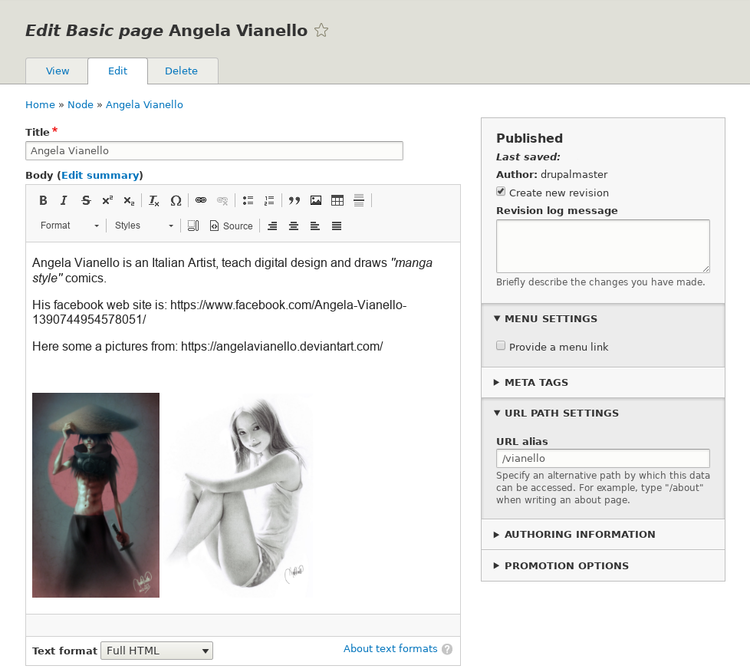Screen dimensions: 750x669
Task: Open the About text formats link
Action: (390, 648)
